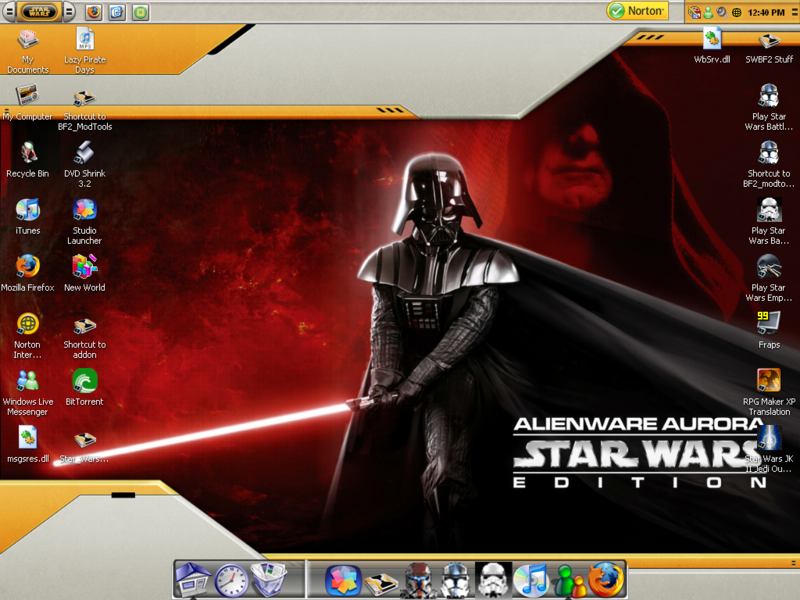Open Windows Live Messenger from the dock
The image size is (800, 600).
click(x=569, y=581)
